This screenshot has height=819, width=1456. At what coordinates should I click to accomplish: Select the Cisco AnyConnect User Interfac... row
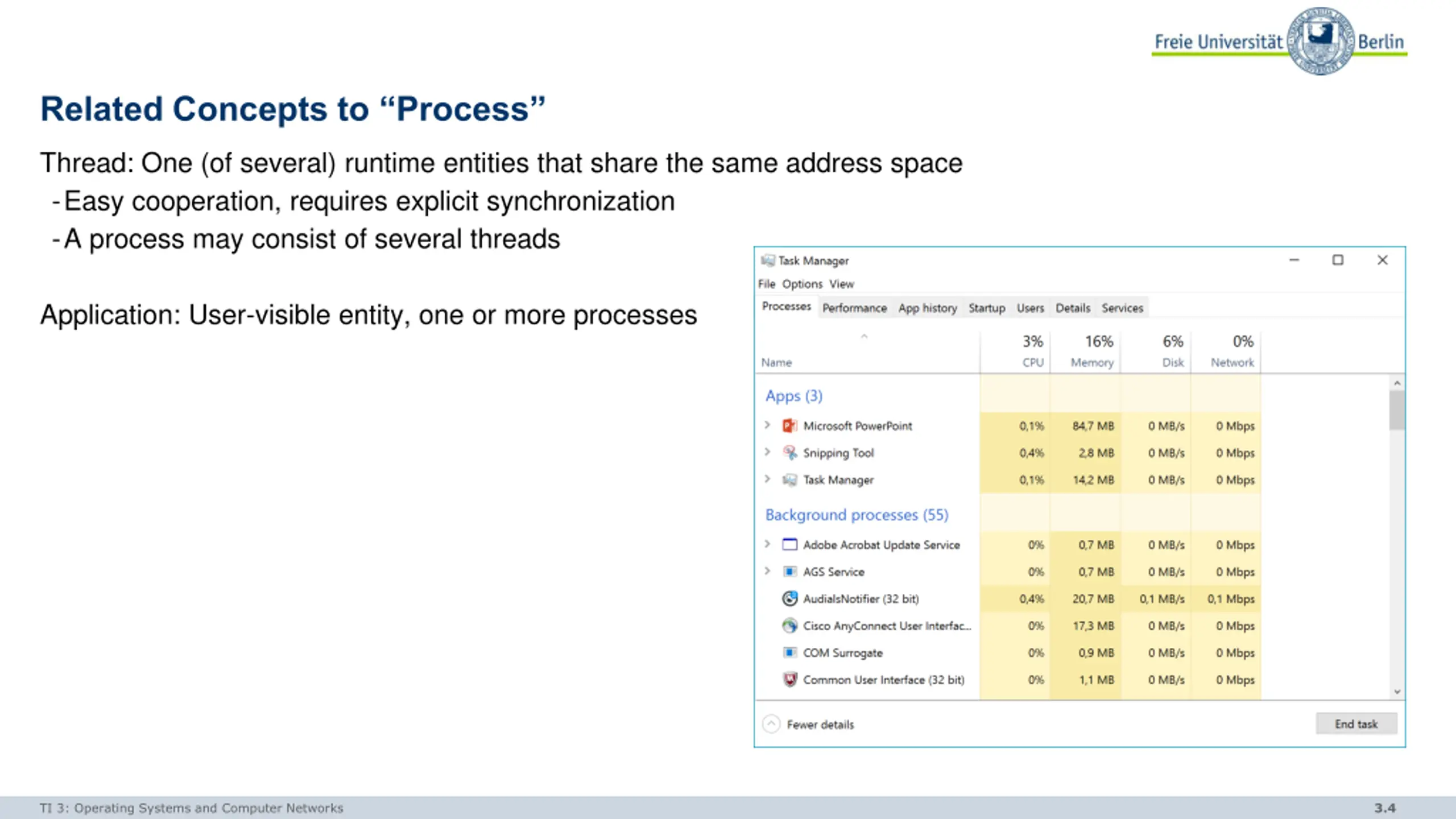tap(887, 626)
